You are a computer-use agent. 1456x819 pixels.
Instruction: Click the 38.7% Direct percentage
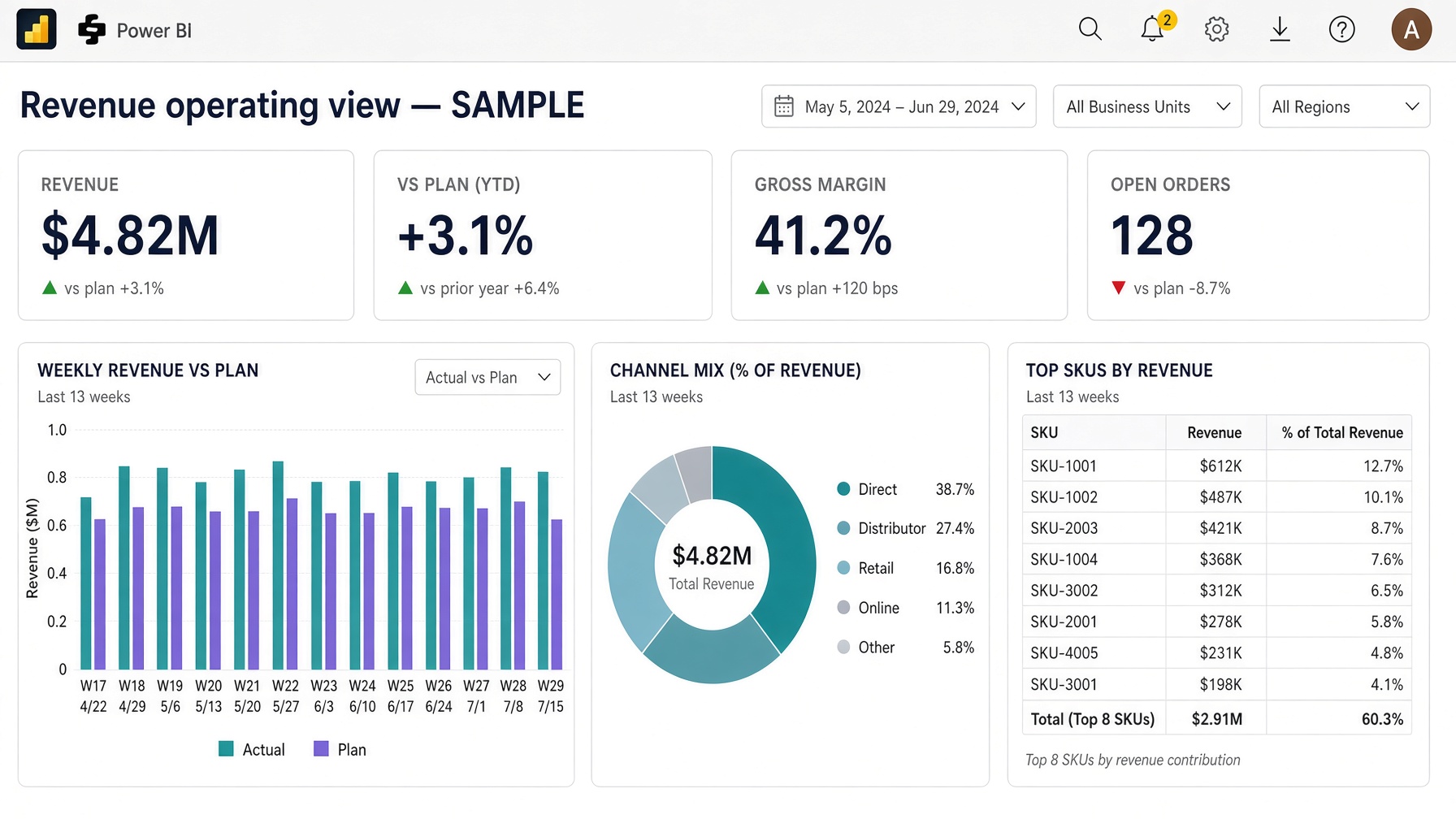[x=955, y=489]
